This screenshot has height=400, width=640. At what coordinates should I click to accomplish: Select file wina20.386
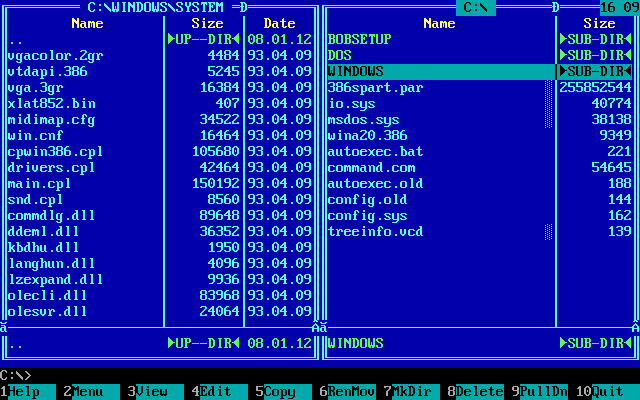click(480, 136)
